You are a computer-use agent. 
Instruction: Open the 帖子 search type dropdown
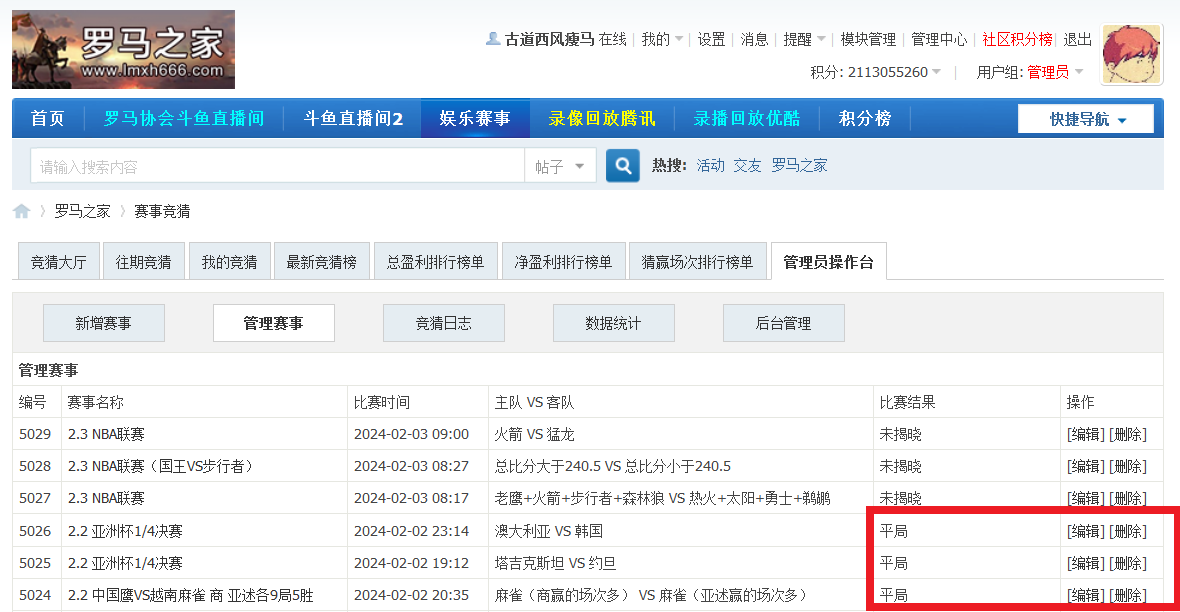[560, 165]
